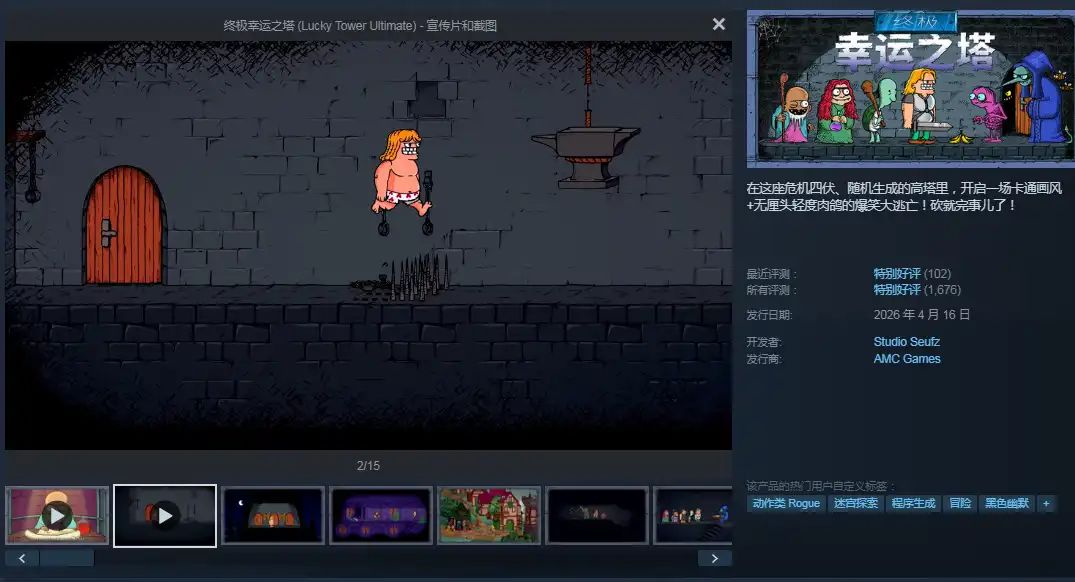Open developer Studio Seufz link
Screen dimensions: 1075x582
pyautogui.click(x=906, y=341)
